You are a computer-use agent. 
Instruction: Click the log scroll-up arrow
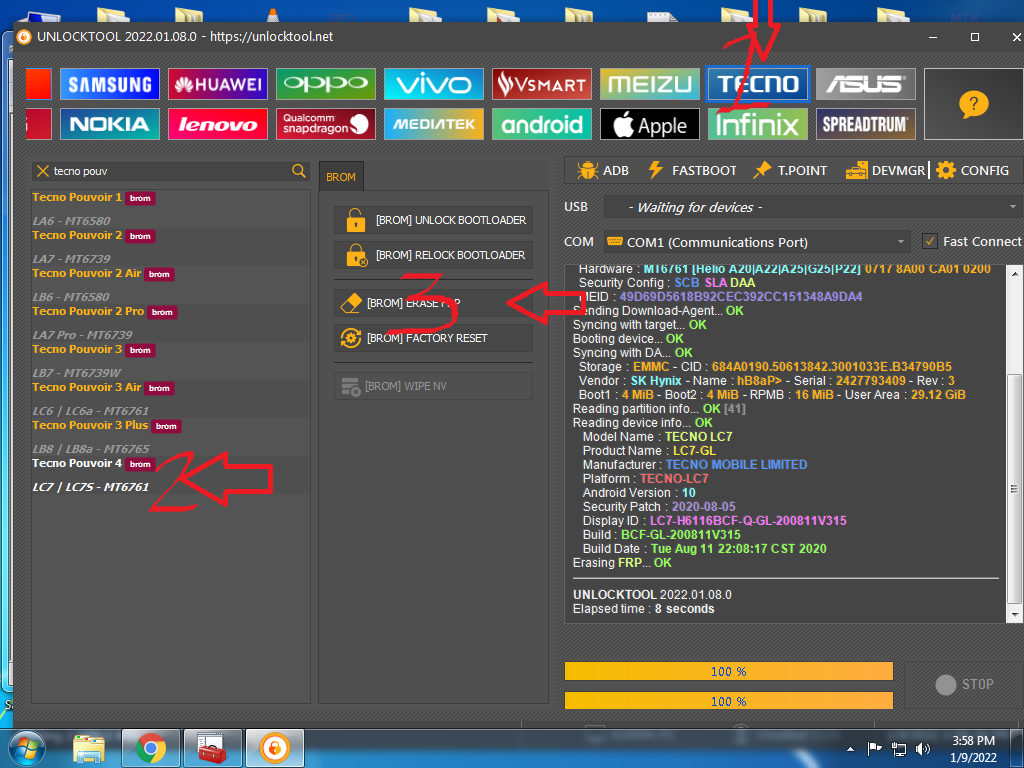[x=1014, y=272]
